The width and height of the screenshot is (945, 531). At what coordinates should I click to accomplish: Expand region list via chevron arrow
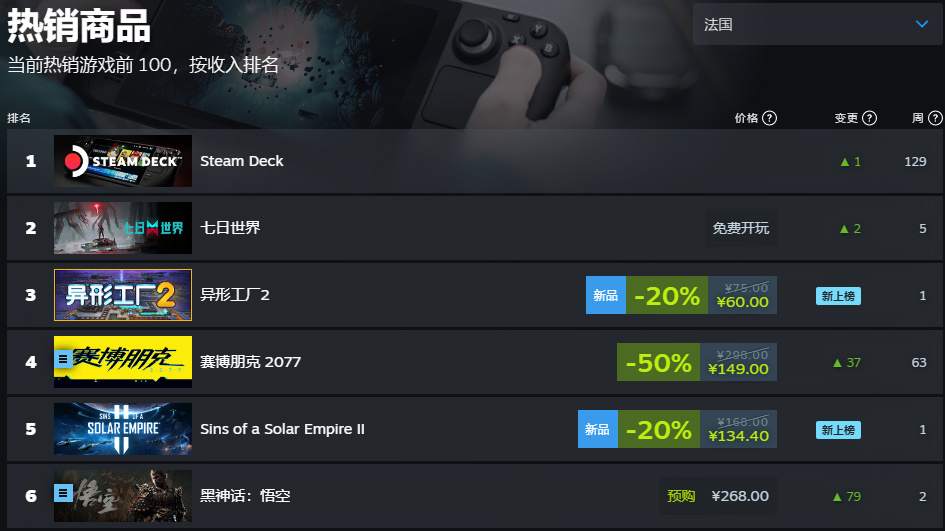(921, 24)
